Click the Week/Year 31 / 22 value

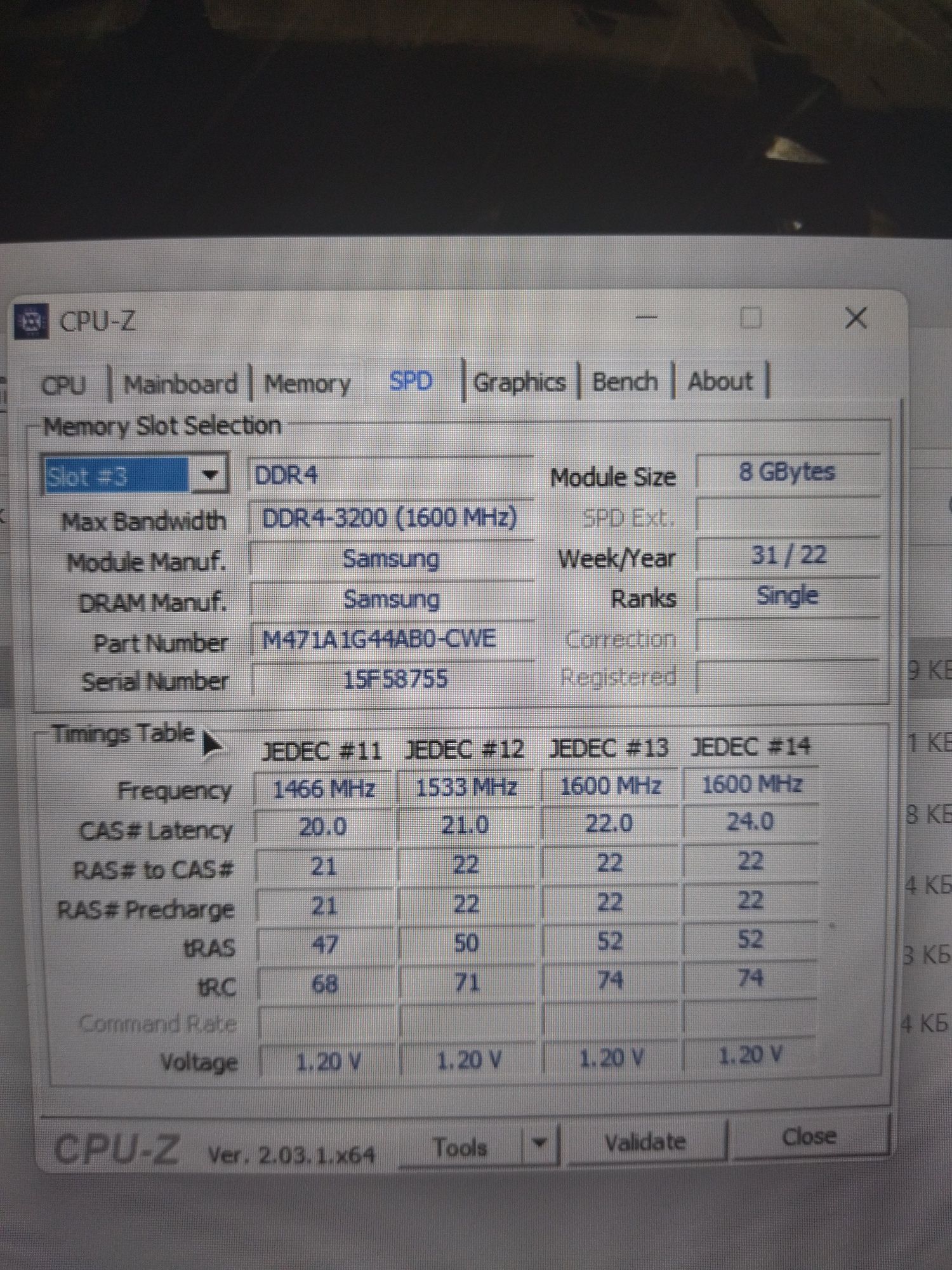[788, 556]
